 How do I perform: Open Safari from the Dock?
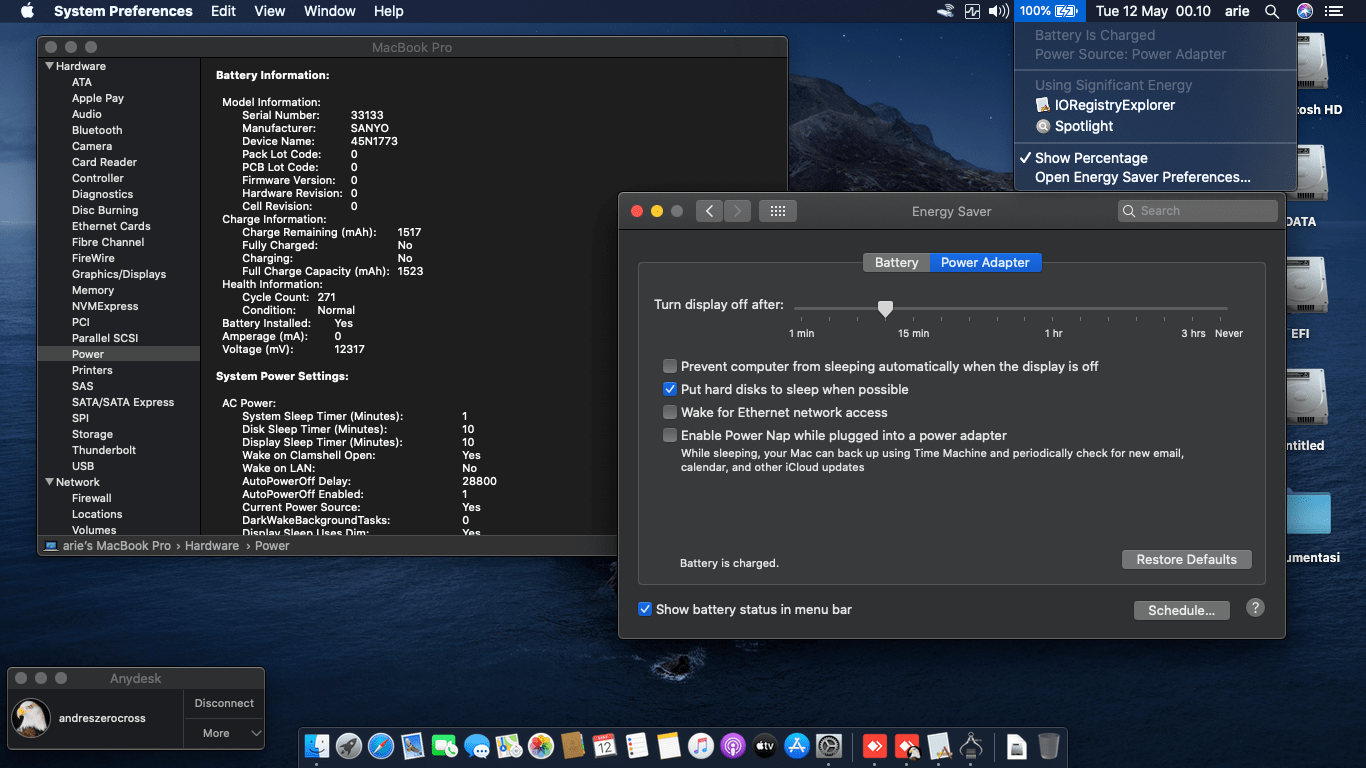pyautogui.click(x=381, y=746)
